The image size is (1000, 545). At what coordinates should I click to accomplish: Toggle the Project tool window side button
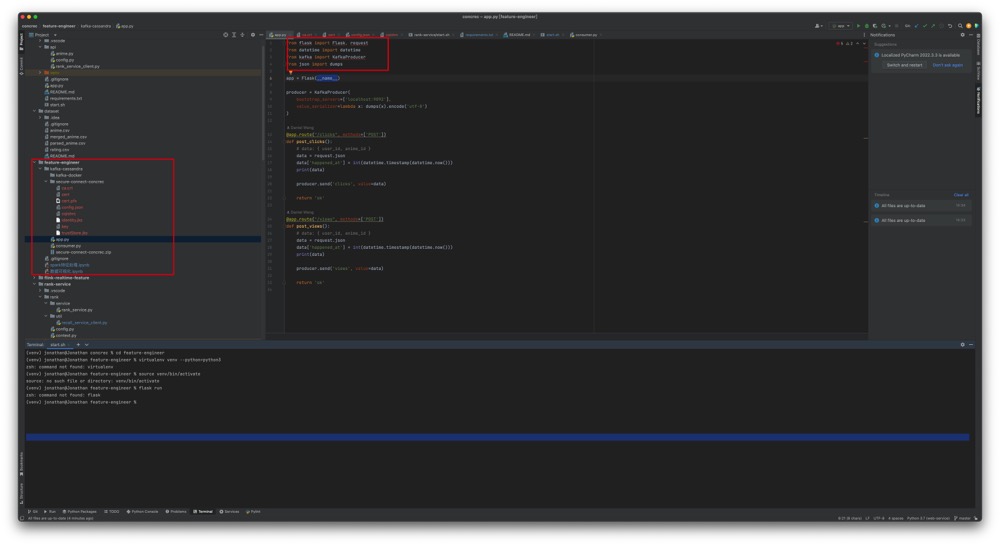click(x=21, y=42)
